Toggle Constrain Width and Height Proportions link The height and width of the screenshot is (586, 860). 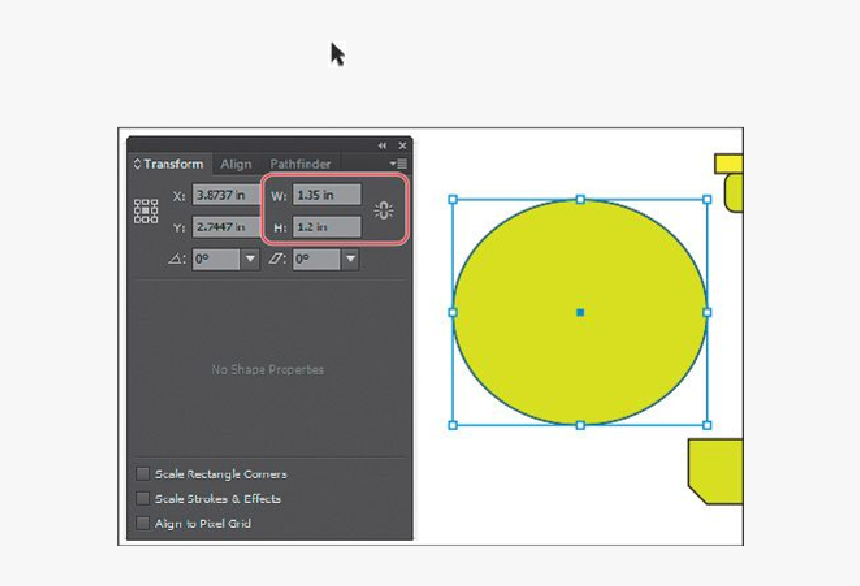(383, 210)
